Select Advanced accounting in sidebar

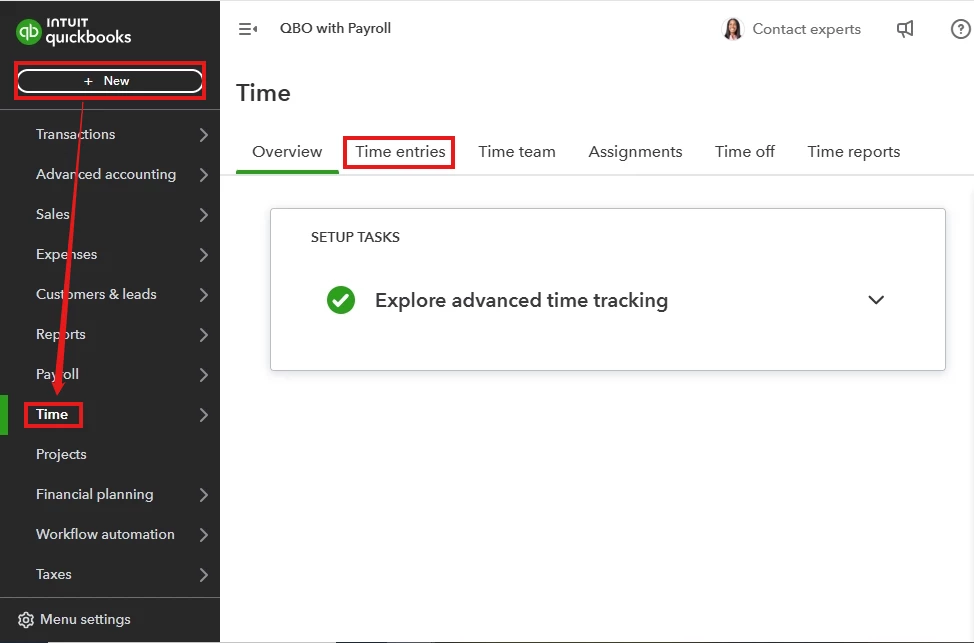pyautogui.click(x=106, y=175)
